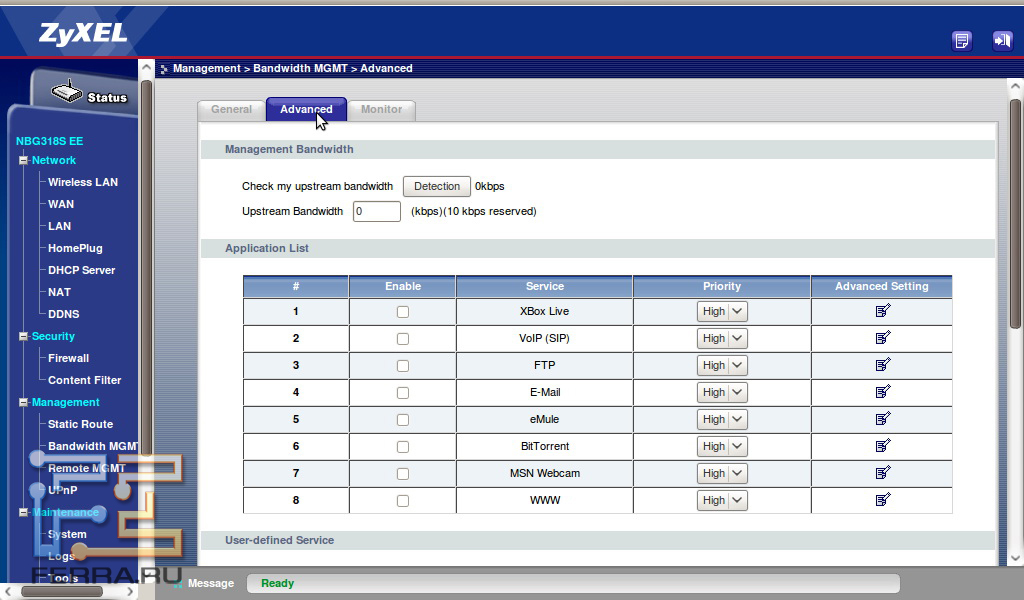Open priority dropdown for eMule
Viewport: 1024px width, 600px height.
[722, 419]
